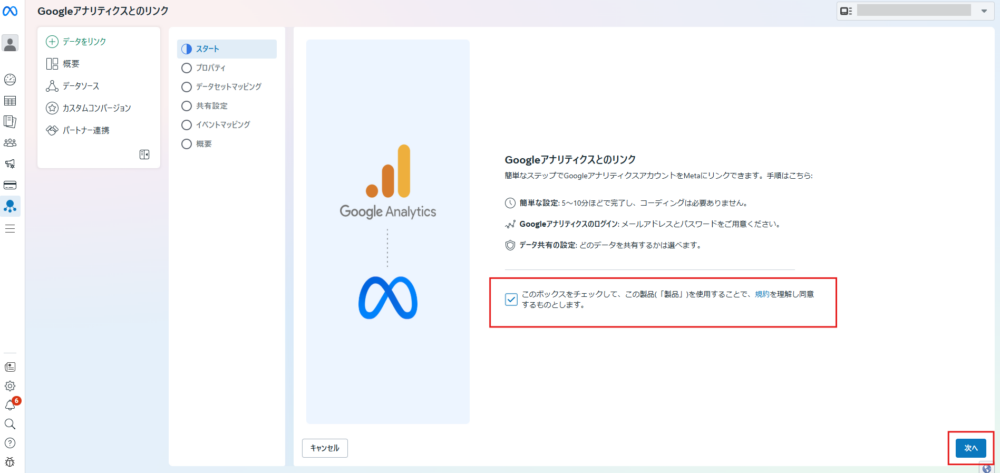1000x473 pixels.
Task: Click the Google Analytics logo image
Action: (x=388, y=182)
